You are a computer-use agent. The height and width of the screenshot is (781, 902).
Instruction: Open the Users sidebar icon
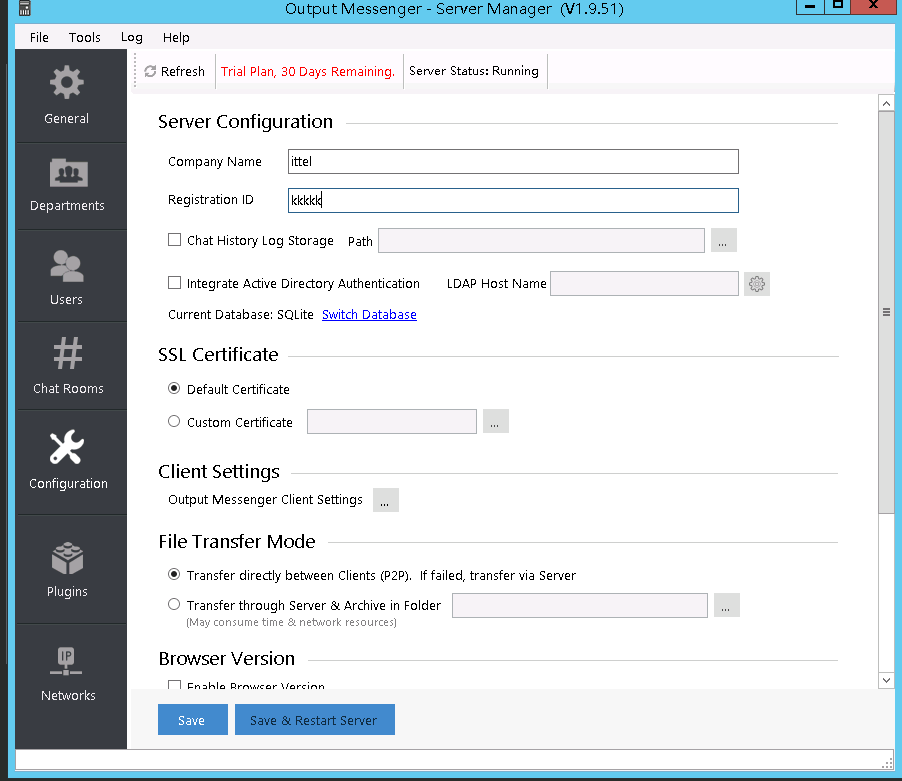[67, 266]
